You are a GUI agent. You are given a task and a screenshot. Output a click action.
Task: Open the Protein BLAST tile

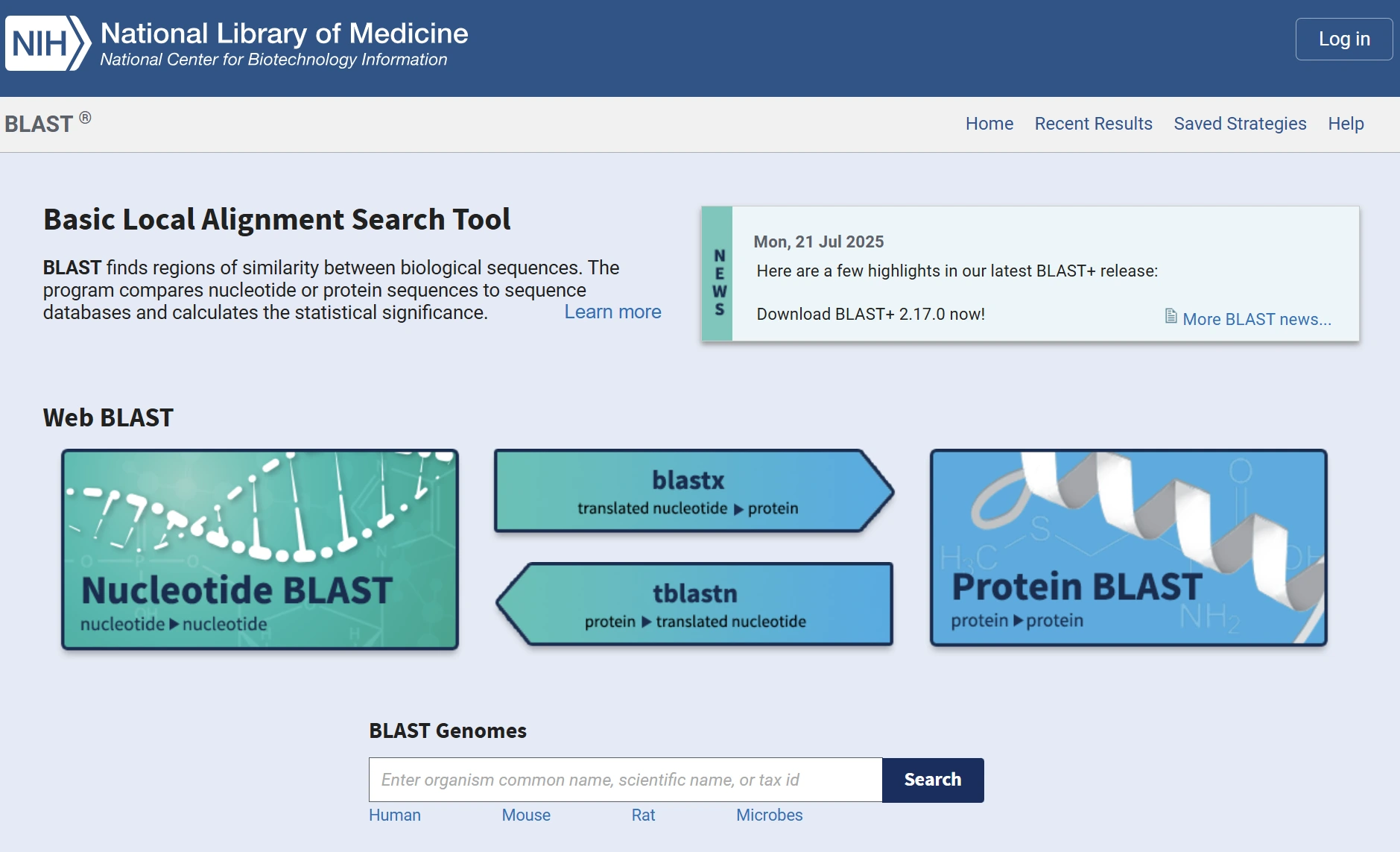point(1128,548)
